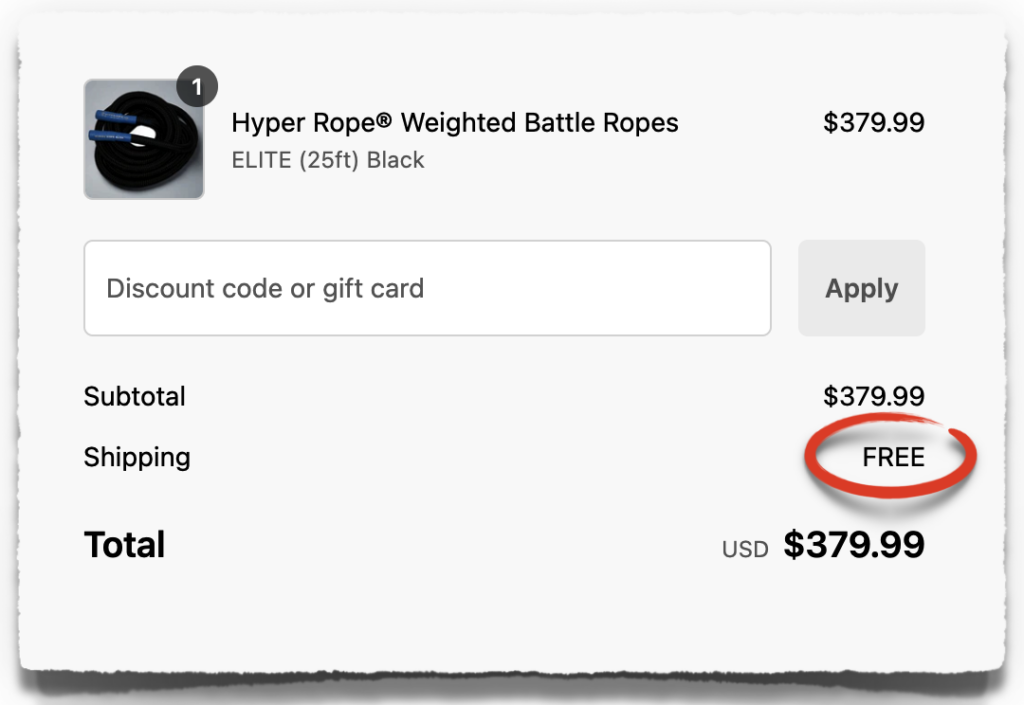Click the placeholder text Discount code or gift card
The image size is (1024, 705).
pyautogui.click(x=263, y=287)
